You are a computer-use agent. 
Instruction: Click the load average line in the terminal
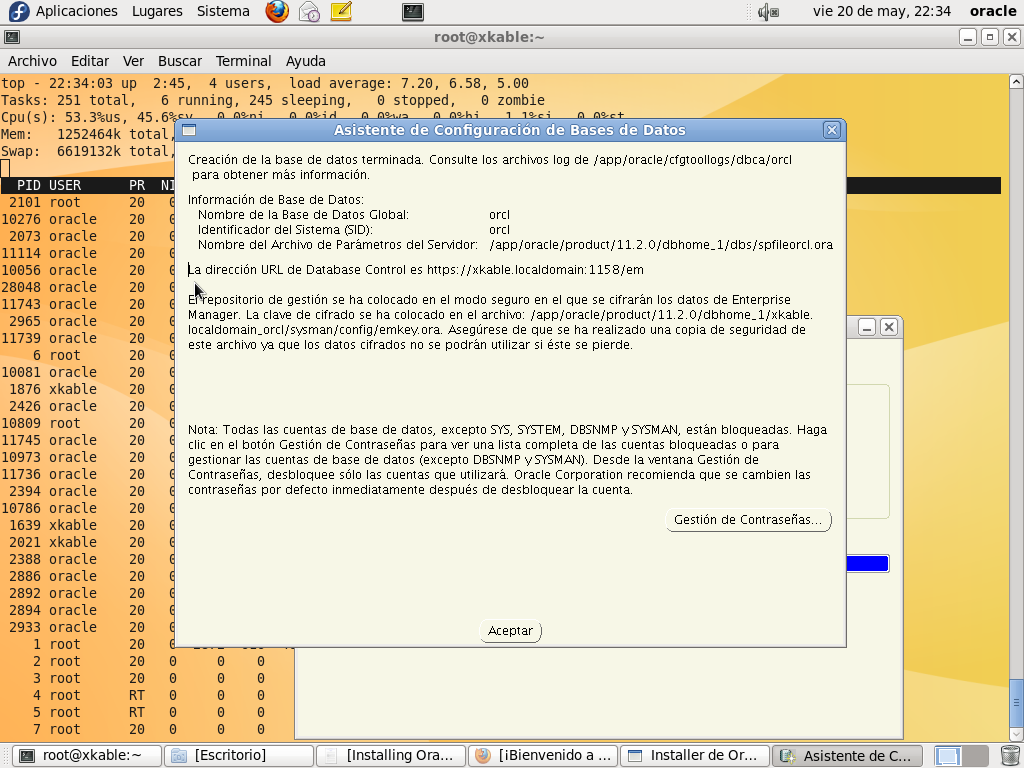(x=264, y=84)
